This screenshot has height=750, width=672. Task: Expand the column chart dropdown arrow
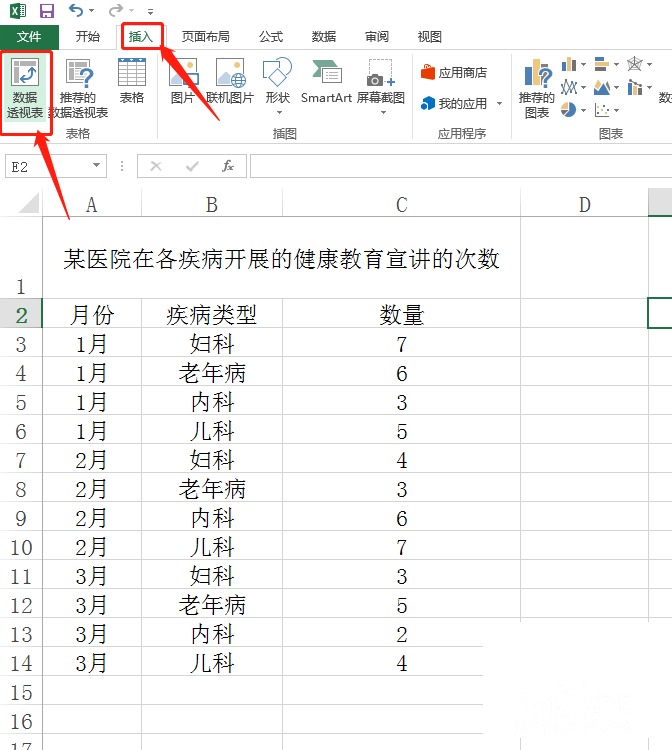tap(583, 64)
